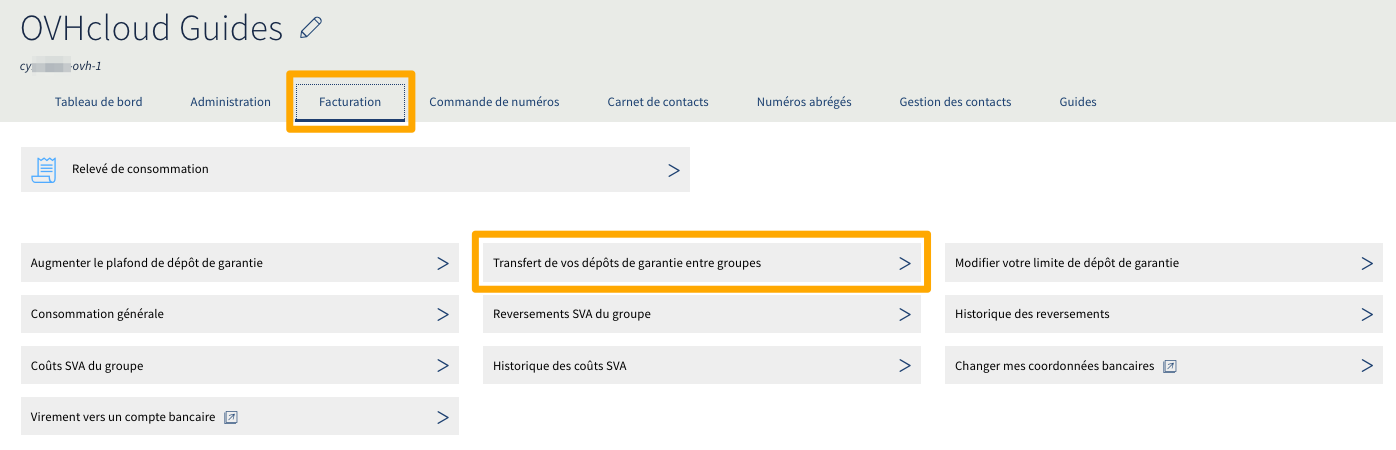Screen dimensions: 1396x450
Task: Open the Carnet de contacts tab
Action: point(657,102)
